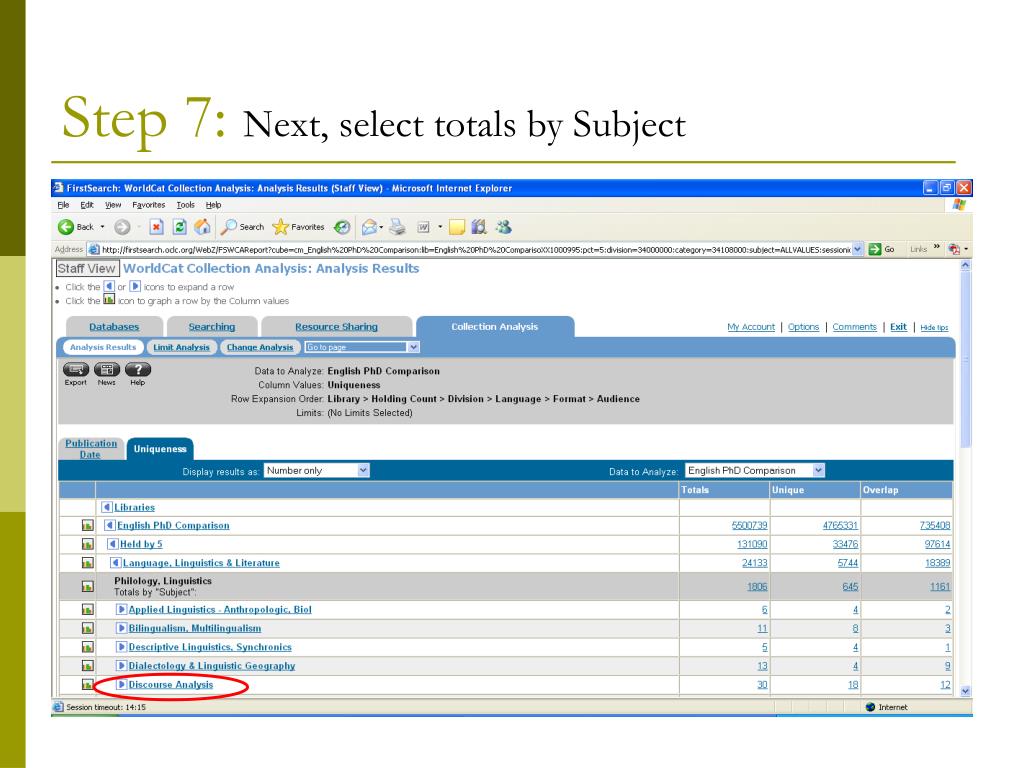Open the Favorites menu

coord(148,205)
